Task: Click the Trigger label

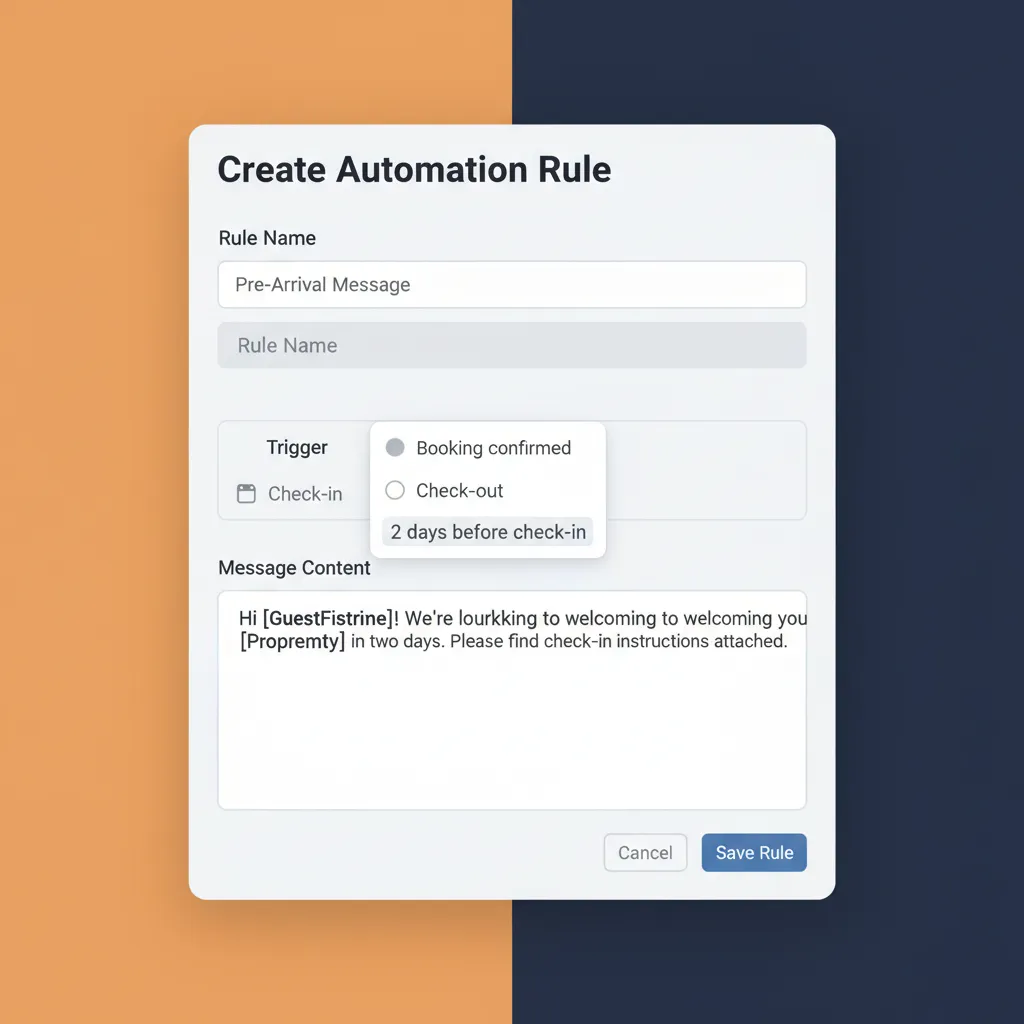Action: point(296,447)
